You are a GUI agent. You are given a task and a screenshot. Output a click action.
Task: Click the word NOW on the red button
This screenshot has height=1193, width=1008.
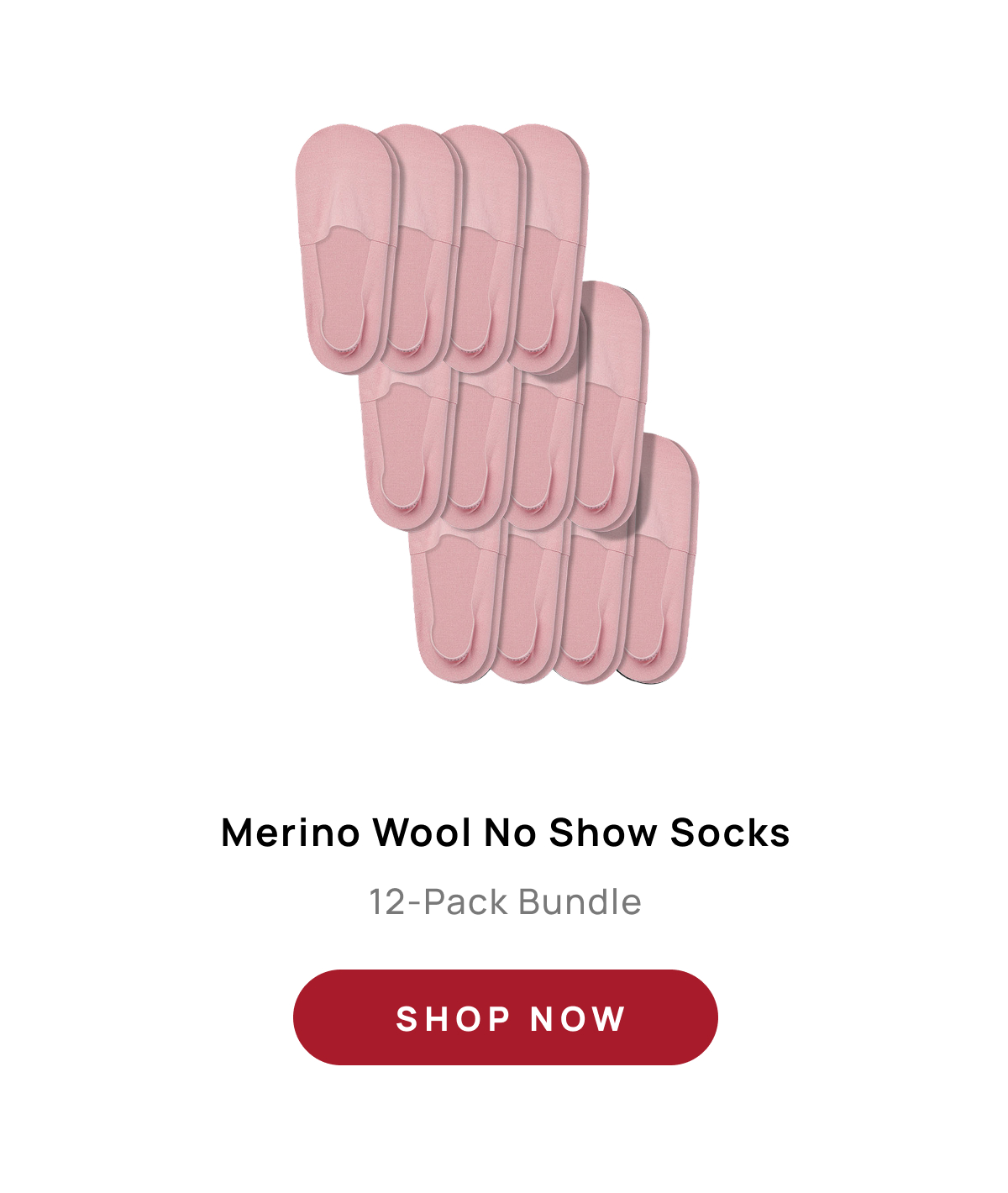click(x=578, y=1018)
